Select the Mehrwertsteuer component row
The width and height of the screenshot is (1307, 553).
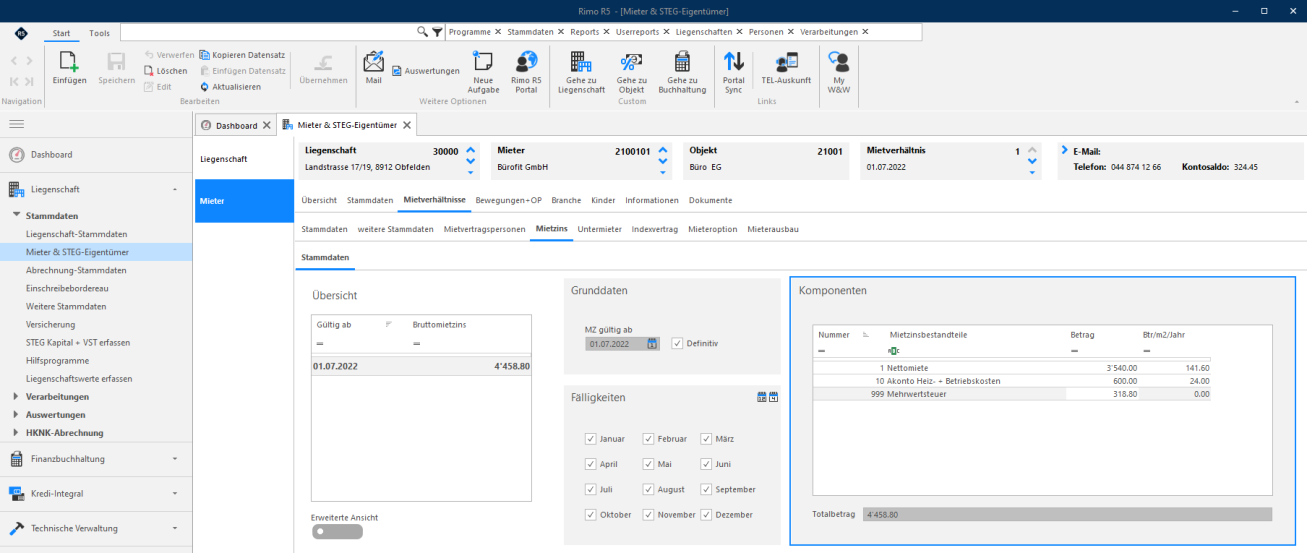click(1011, 394)
